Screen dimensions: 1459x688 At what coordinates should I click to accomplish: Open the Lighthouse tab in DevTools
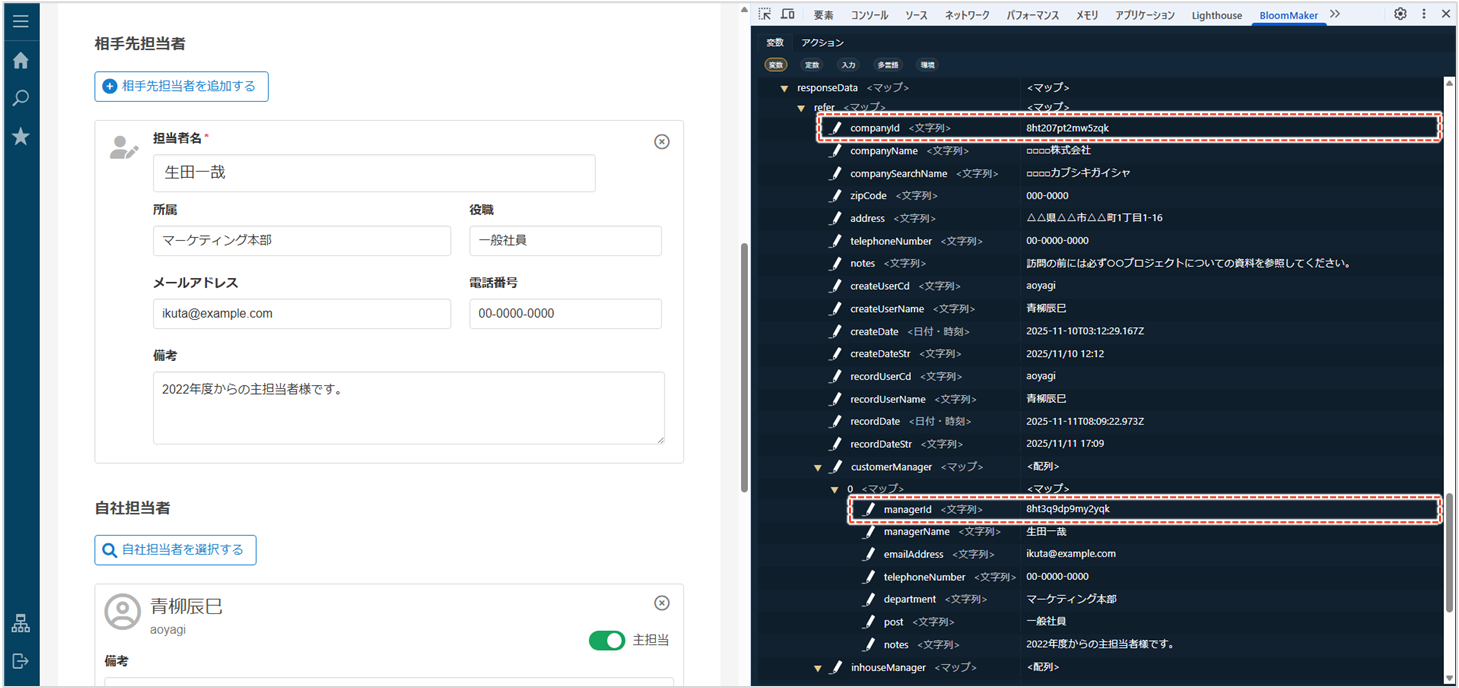[x=1217, y=15]
